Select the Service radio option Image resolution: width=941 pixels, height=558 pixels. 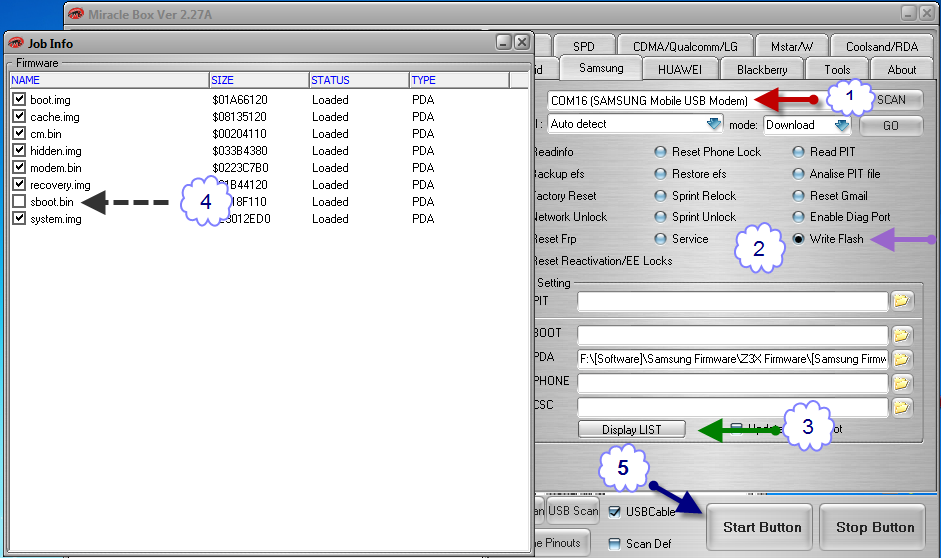(x=660, y=239)
